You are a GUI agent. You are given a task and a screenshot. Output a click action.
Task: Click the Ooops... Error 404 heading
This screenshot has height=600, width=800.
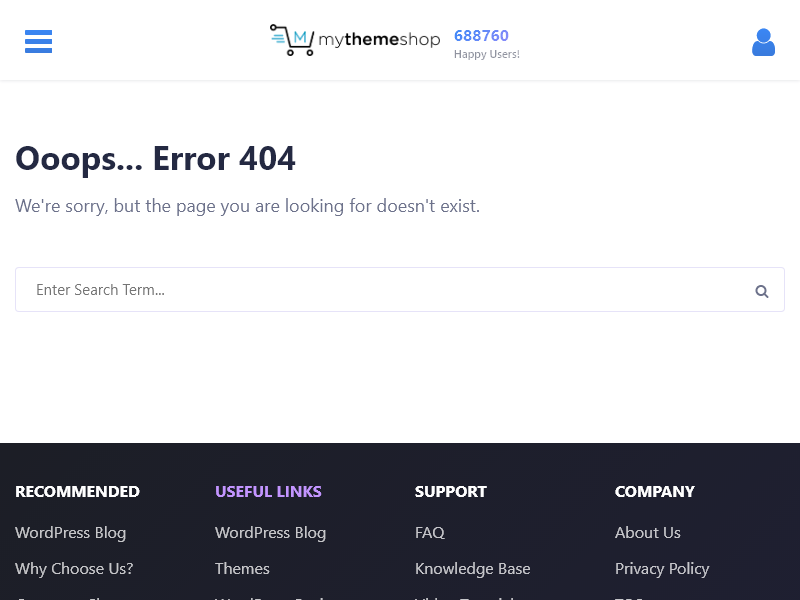coord(155,159)
